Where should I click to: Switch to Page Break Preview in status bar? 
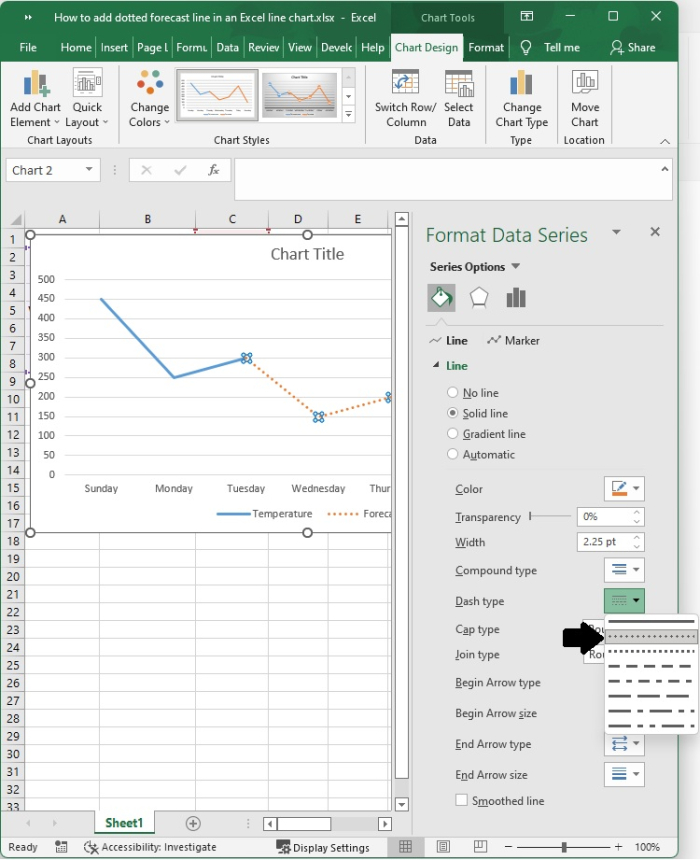(x=480, y=847)
